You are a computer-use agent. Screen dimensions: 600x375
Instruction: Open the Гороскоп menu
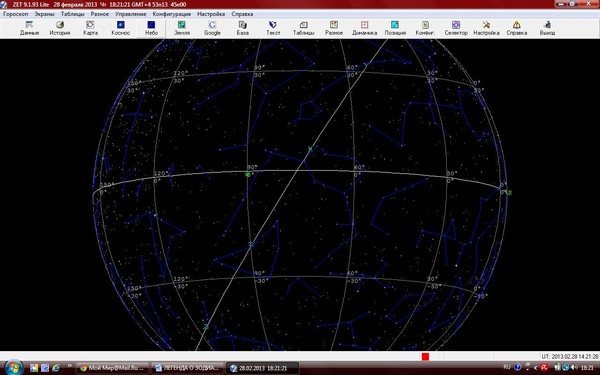[15, 14]
